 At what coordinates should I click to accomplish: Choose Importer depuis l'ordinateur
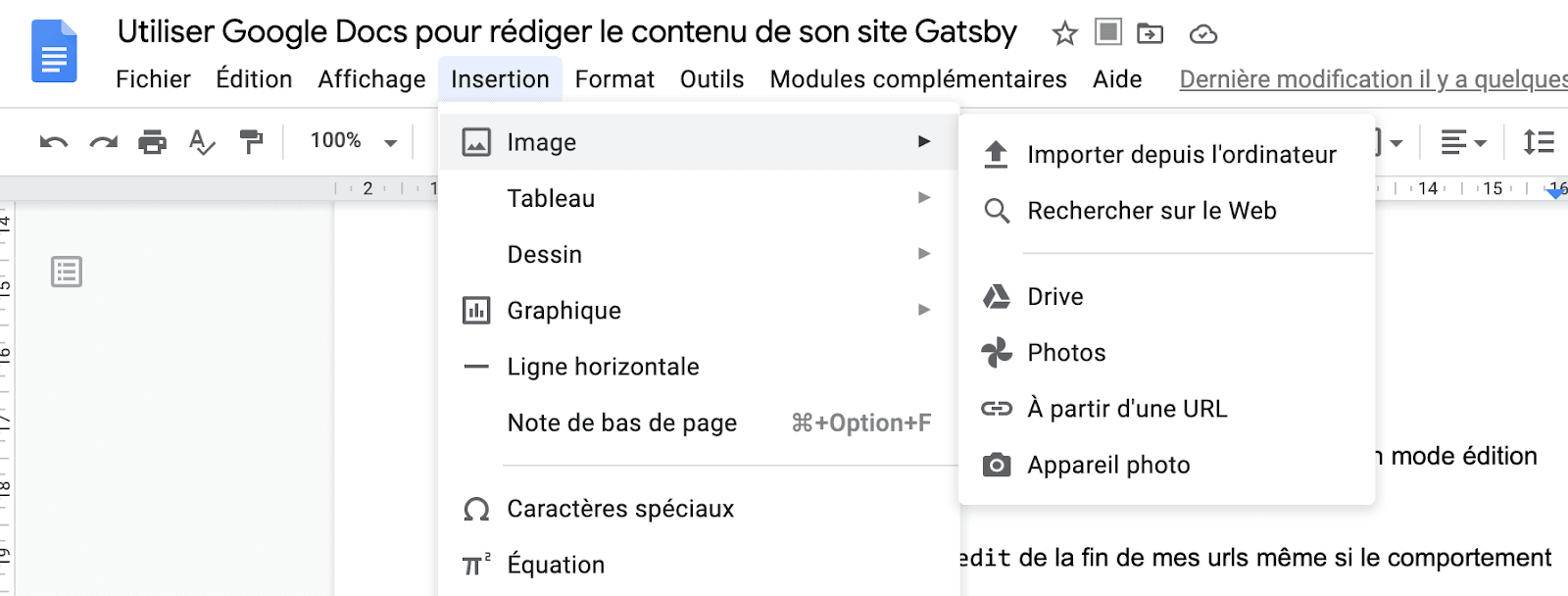(1180, 154)
